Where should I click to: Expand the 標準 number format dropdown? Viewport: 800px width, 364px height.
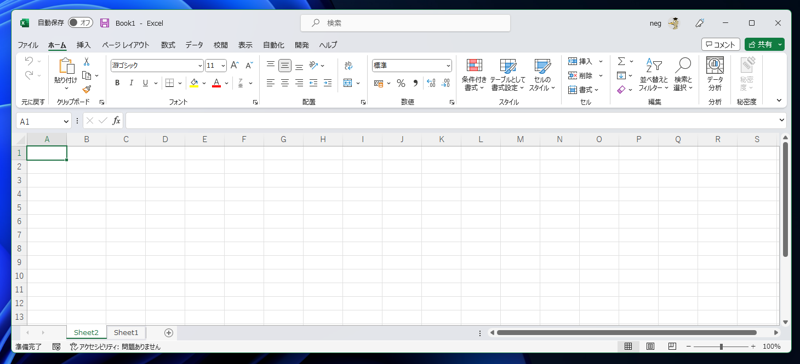tap(448, 66)
